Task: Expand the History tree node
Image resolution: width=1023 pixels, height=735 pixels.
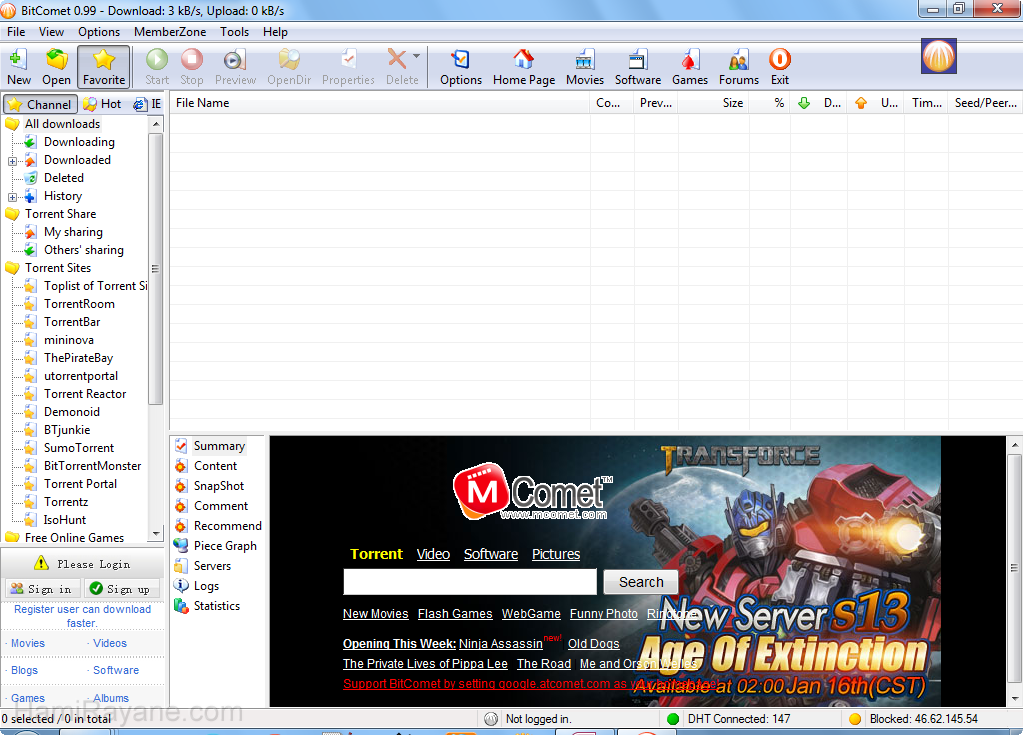Action: tap(12, 197)
